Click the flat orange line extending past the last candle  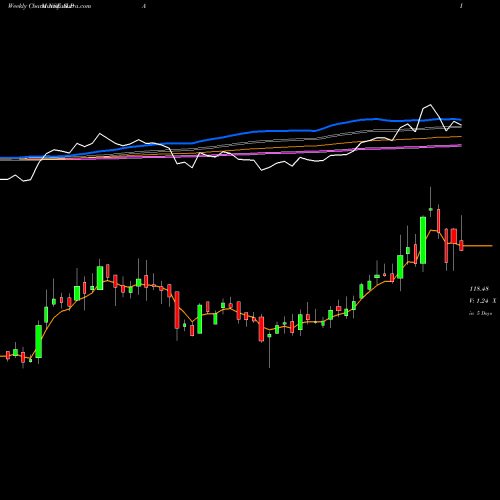point(478,246)
